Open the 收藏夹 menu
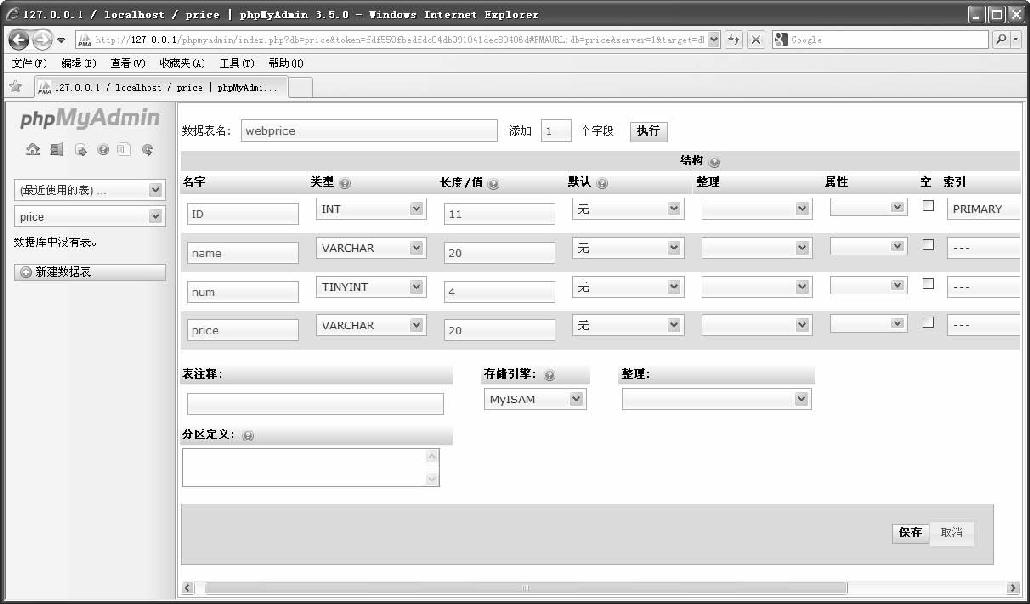Image resolution: width=1030 pixels, height=604 pixels. tap(182, 63)
